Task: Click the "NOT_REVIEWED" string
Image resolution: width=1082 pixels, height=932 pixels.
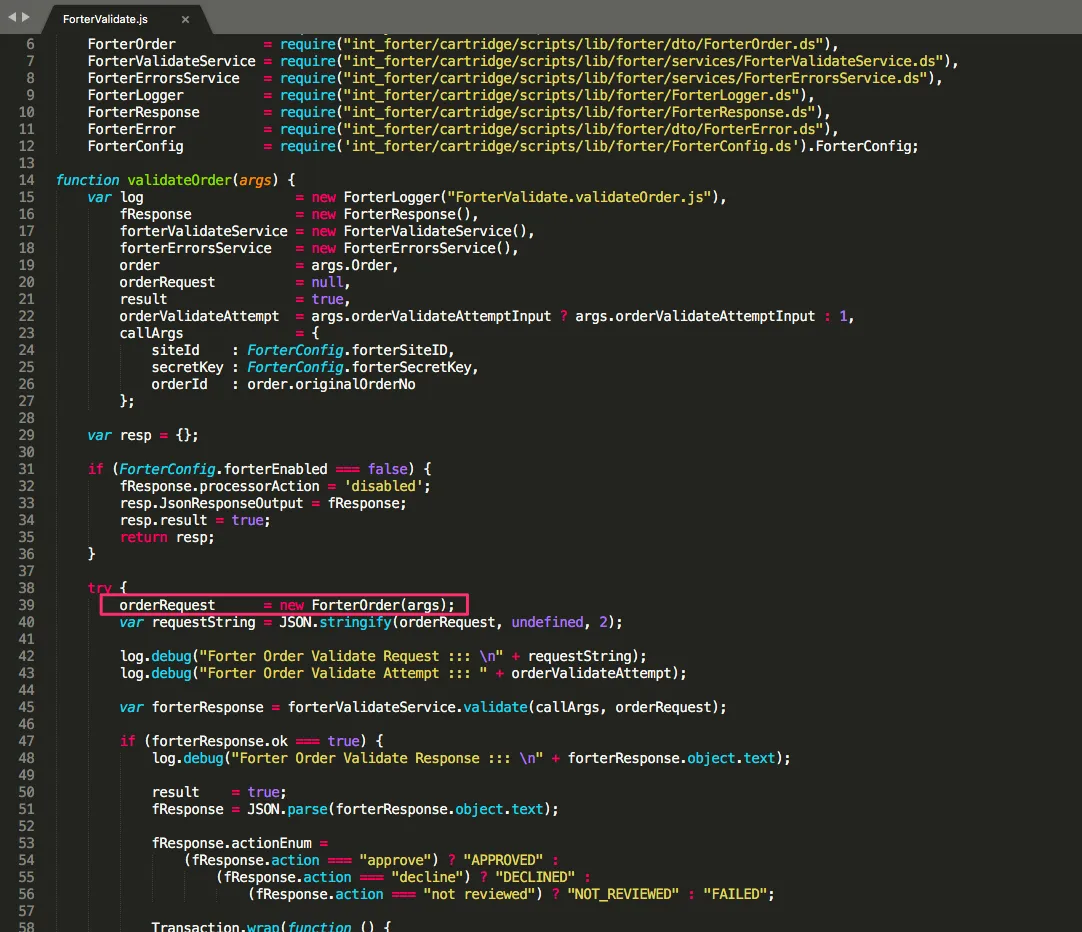Action: [623, 894]
